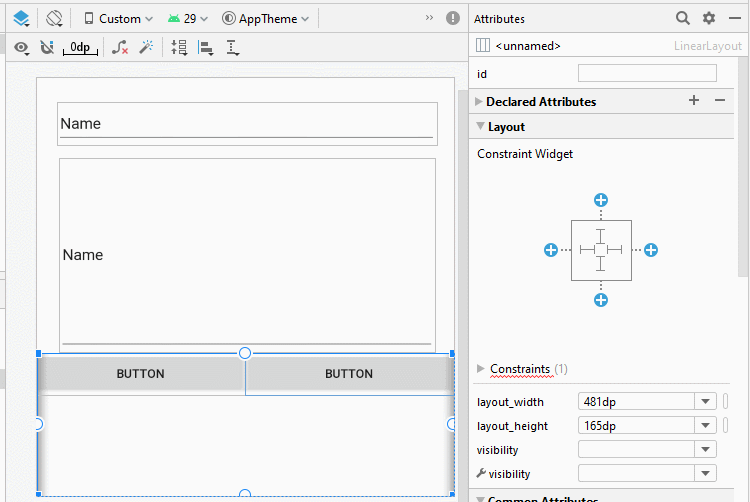The image size is (750, 502).
Task: Open layout_height dropdown arrow
Action: pos(706,426)
